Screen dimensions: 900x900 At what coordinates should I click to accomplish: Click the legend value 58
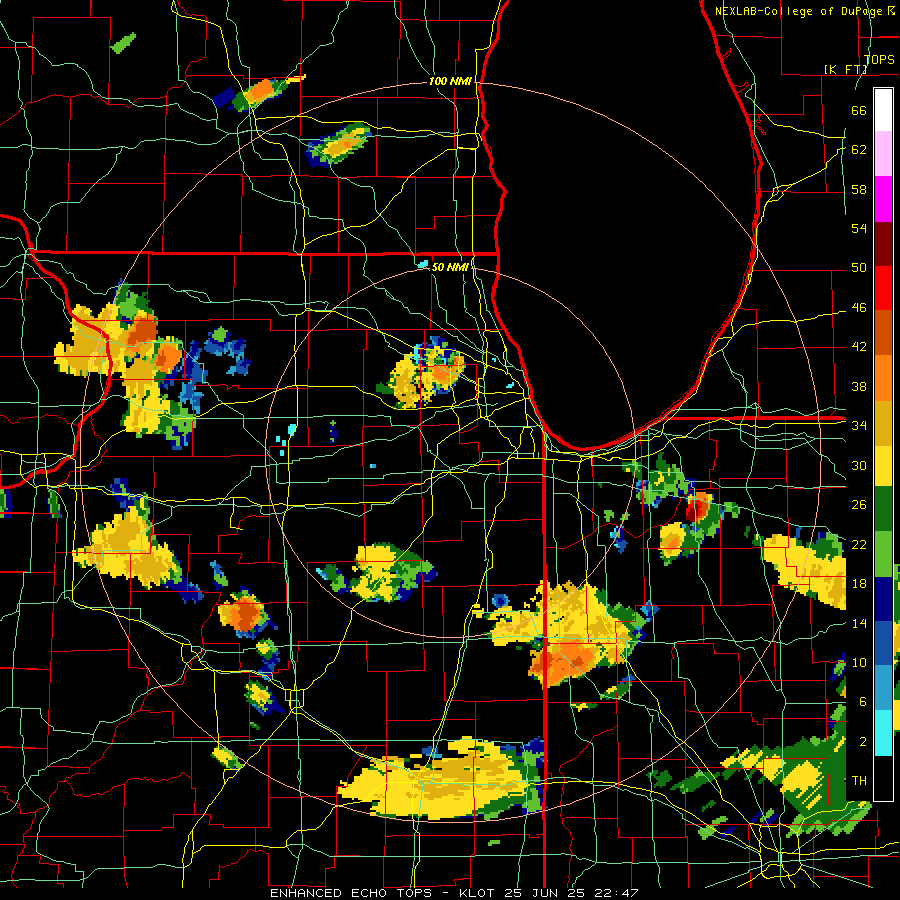(x=859, y=189)
